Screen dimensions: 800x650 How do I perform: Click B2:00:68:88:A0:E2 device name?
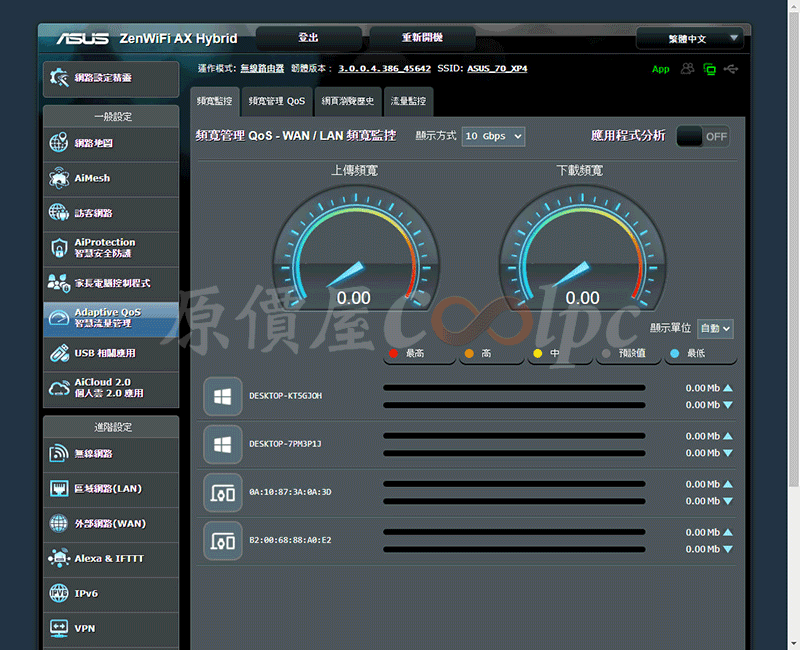coord(290,540)
